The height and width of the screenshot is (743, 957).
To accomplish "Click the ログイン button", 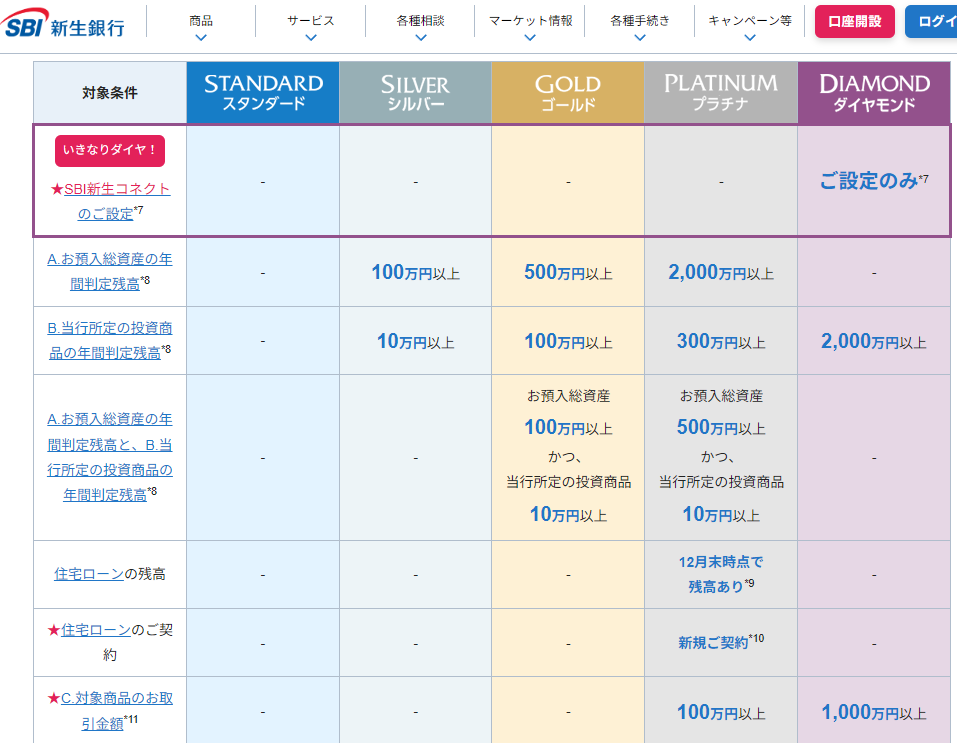I will click(x=931, y=21).
